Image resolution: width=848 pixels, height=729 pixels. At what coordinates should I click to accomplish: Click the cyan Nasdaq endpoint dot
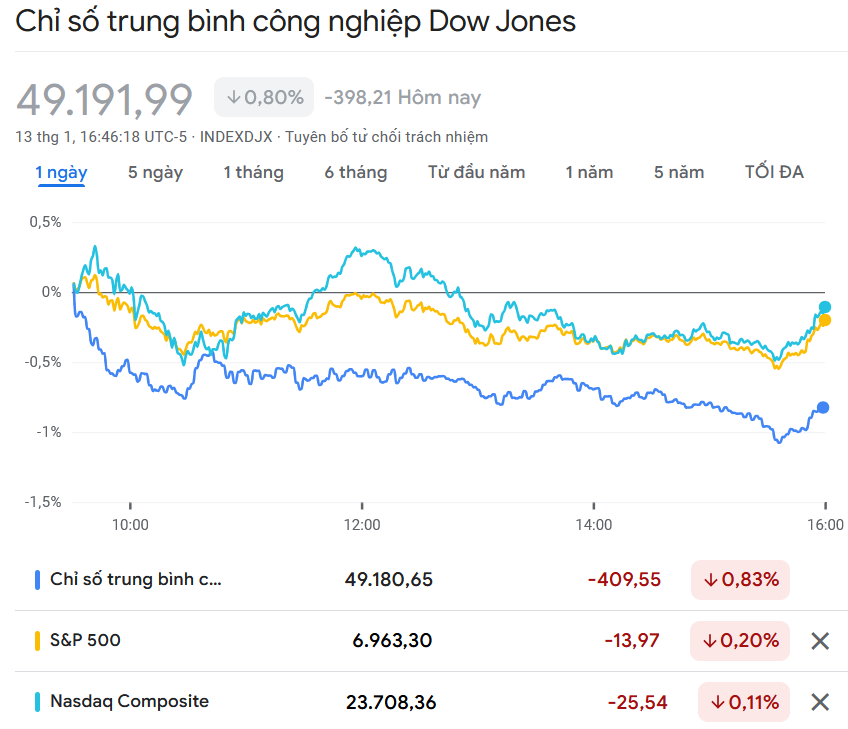(825, 307)
